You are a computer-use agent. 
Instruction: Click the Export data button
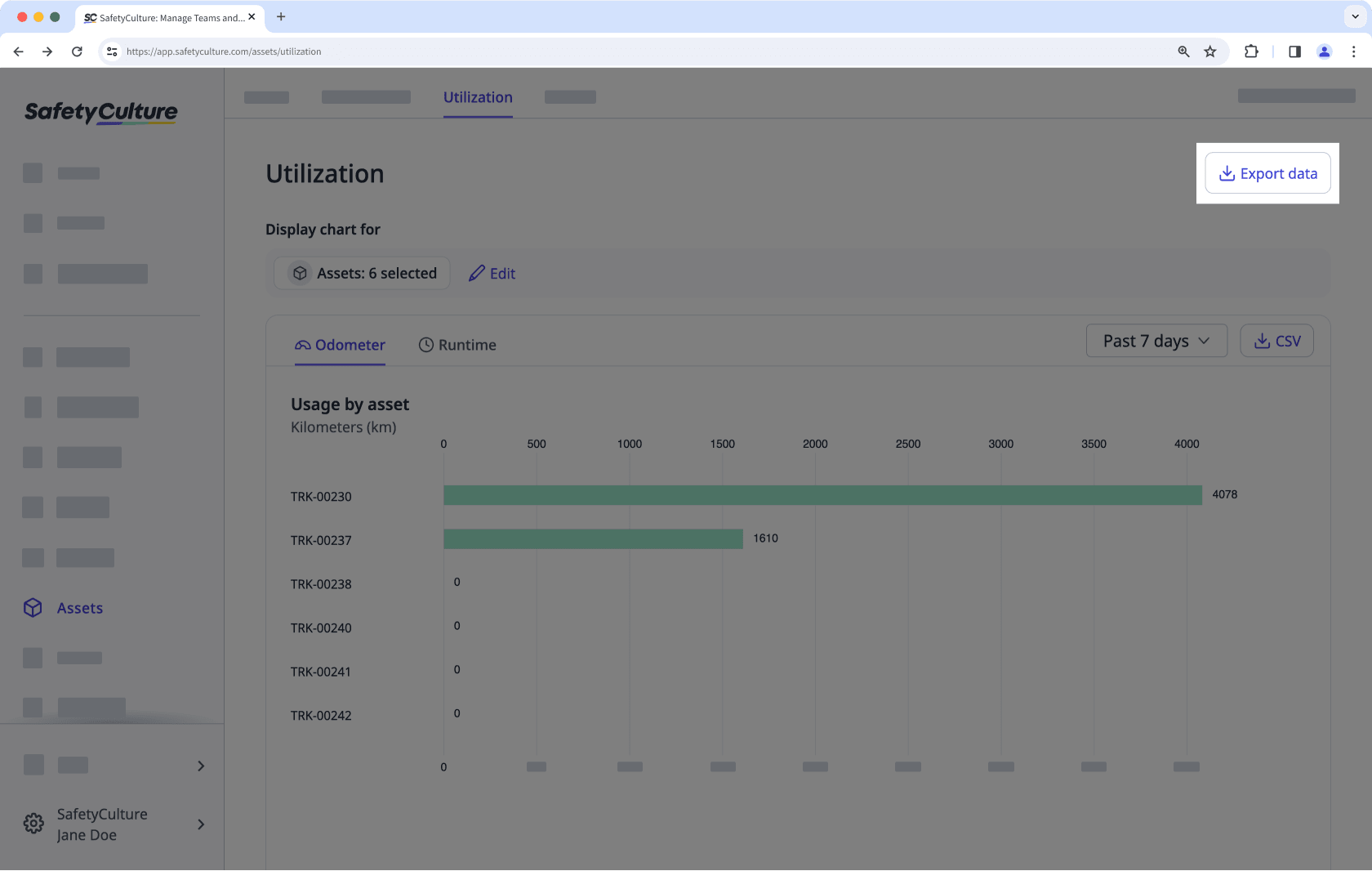coord(1267,173)
